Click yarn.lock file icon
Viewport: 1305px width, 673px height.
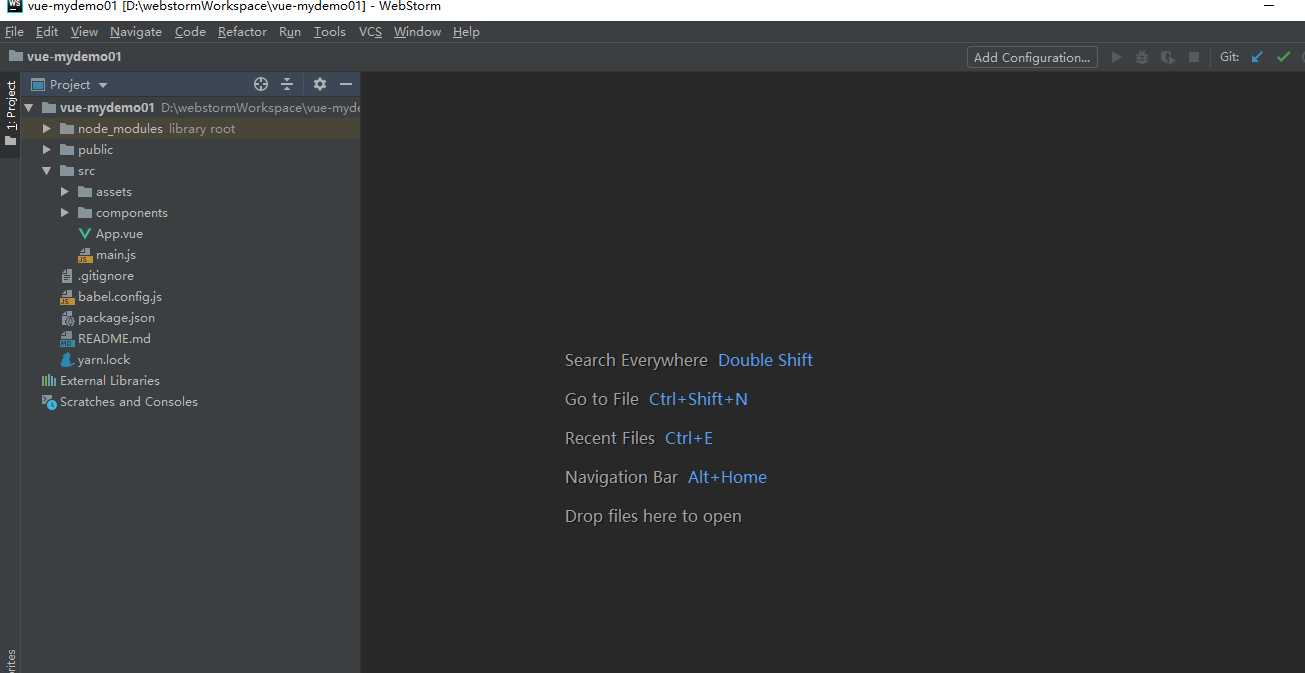tap(67, 360)
